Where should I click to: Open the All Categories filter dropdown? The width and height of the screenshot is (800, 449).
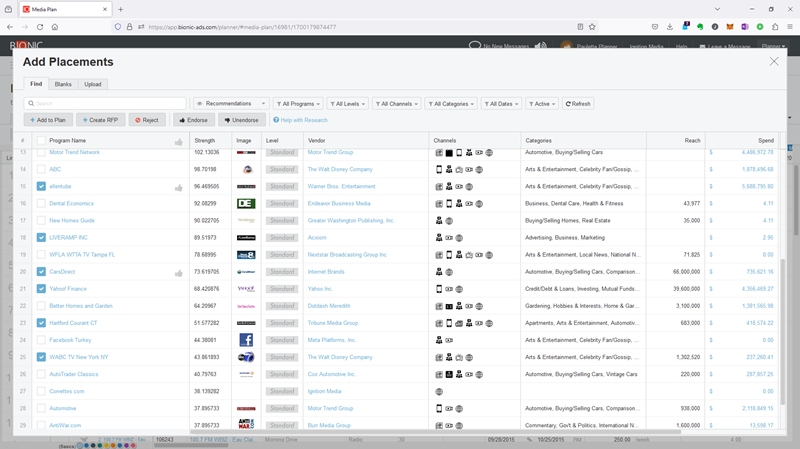451,104
